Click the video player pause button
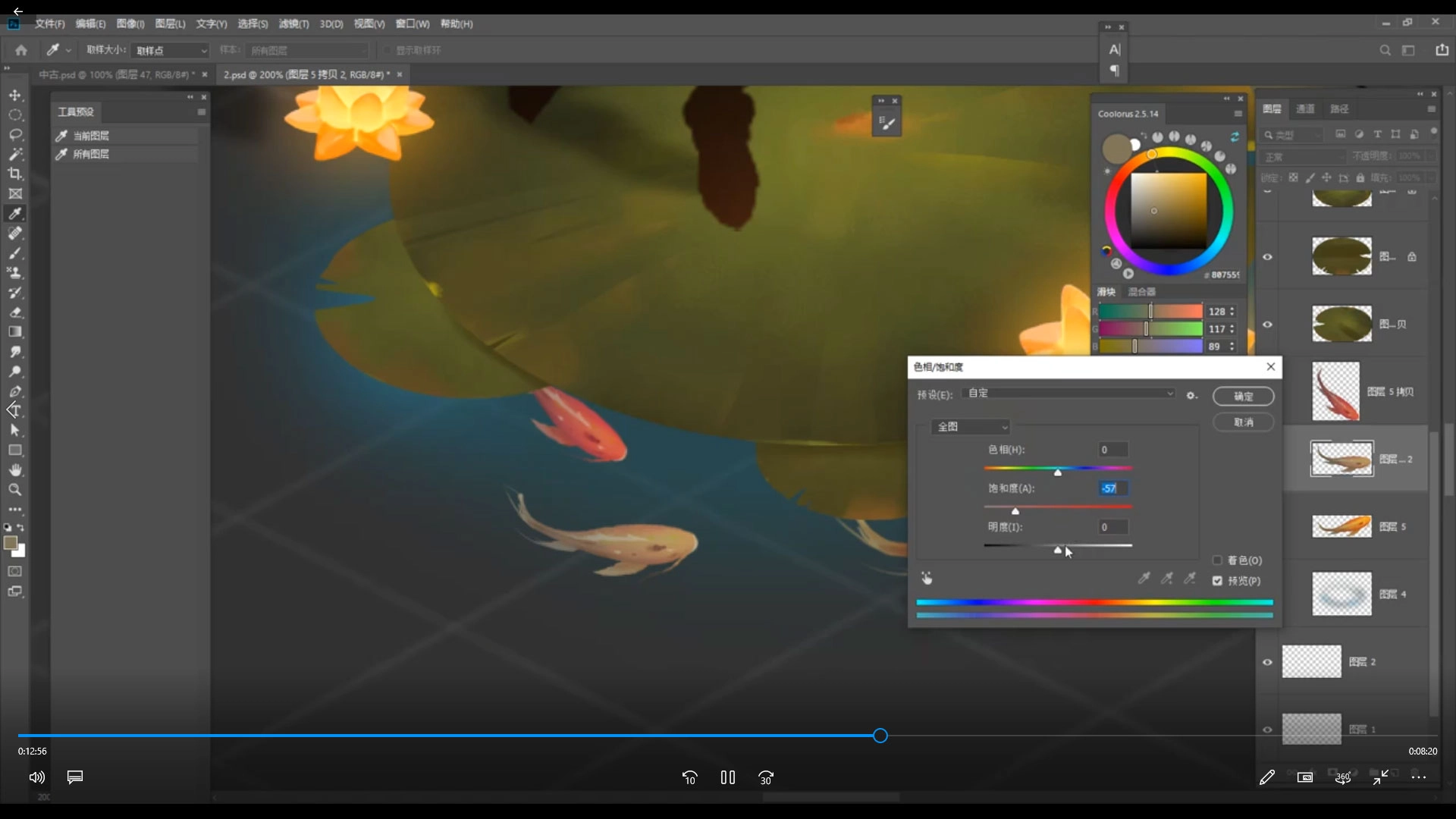 click(x=728, y=777)
